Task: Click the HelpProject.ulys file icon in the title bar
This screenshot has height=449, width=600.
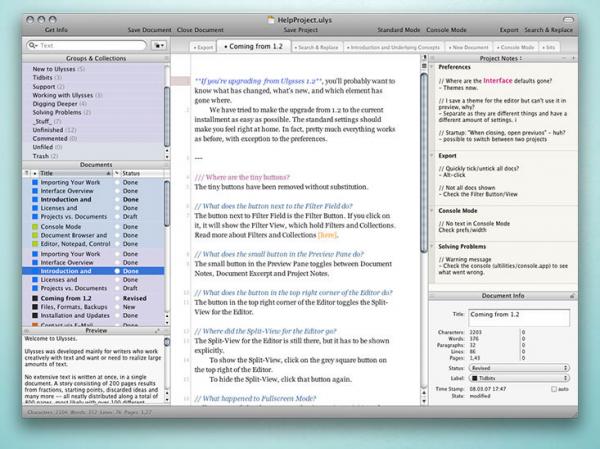Action: tap(271, 20)
